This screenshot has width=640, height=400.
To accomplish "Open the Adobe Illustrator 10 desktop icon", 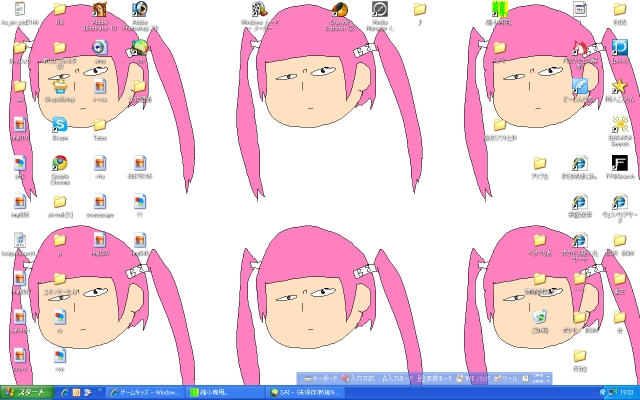I will pyautogui.click(x=99, y=10).
